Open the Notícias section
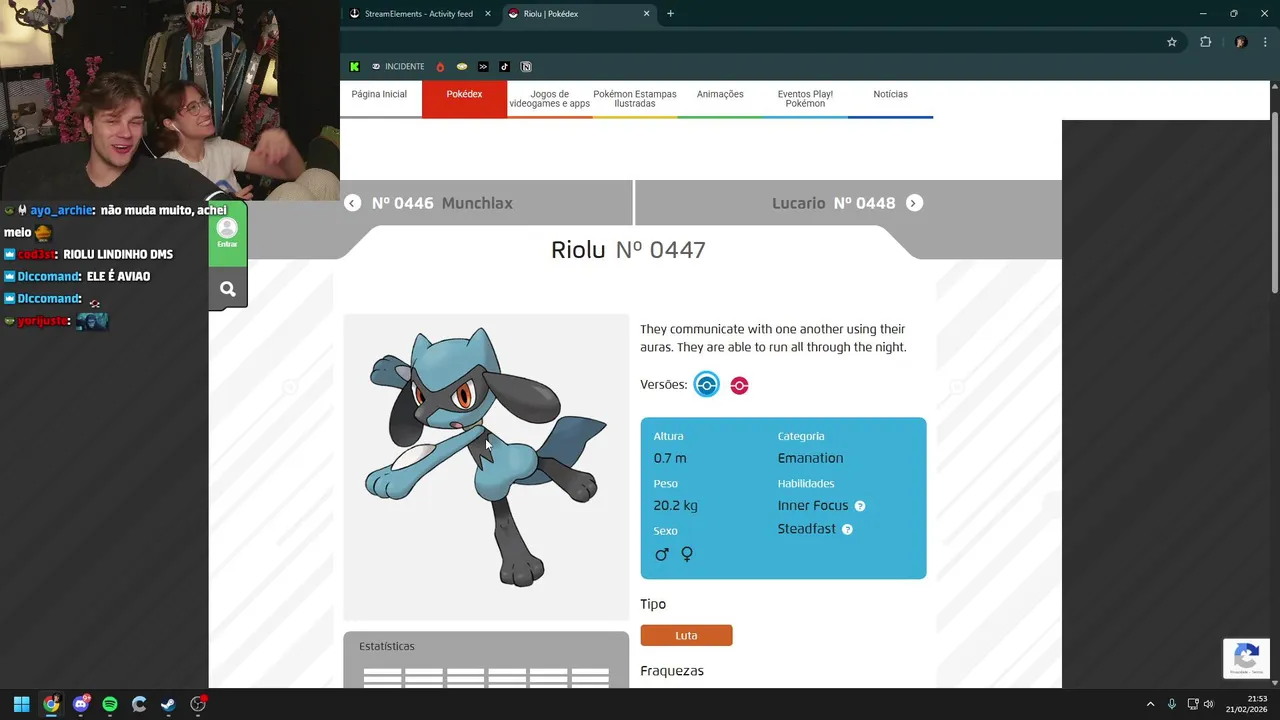The height and width of the screenshot is (720, 1280). click(x=890, y=94)
